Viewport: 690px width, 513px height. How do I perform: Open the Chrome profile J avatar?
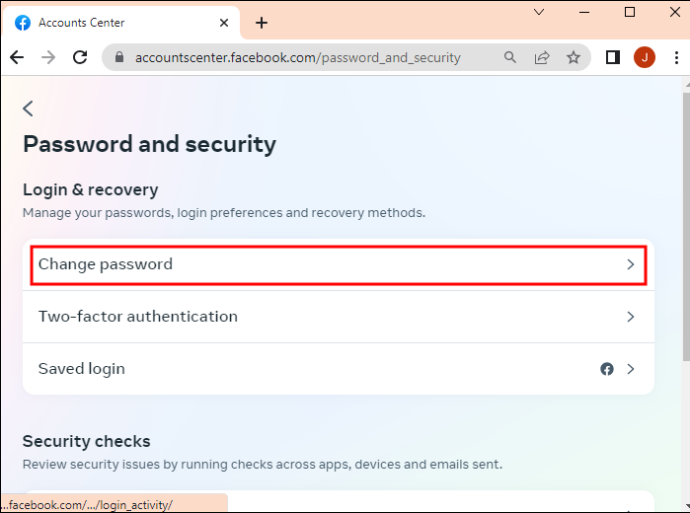pyautogui.click(x=644, y=57)
